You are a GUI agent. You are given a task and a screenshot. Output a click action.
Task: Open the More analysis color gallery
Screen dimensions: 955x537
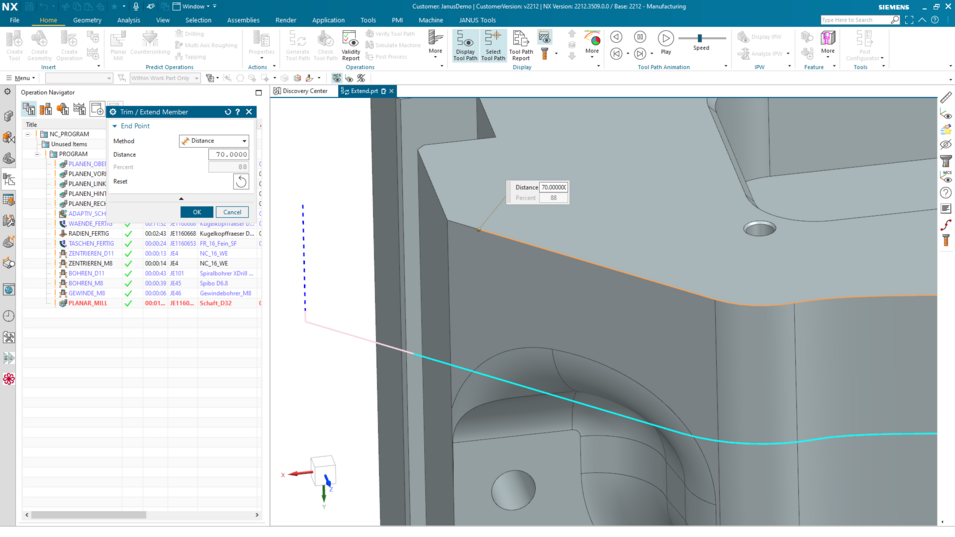click(592, 44)
